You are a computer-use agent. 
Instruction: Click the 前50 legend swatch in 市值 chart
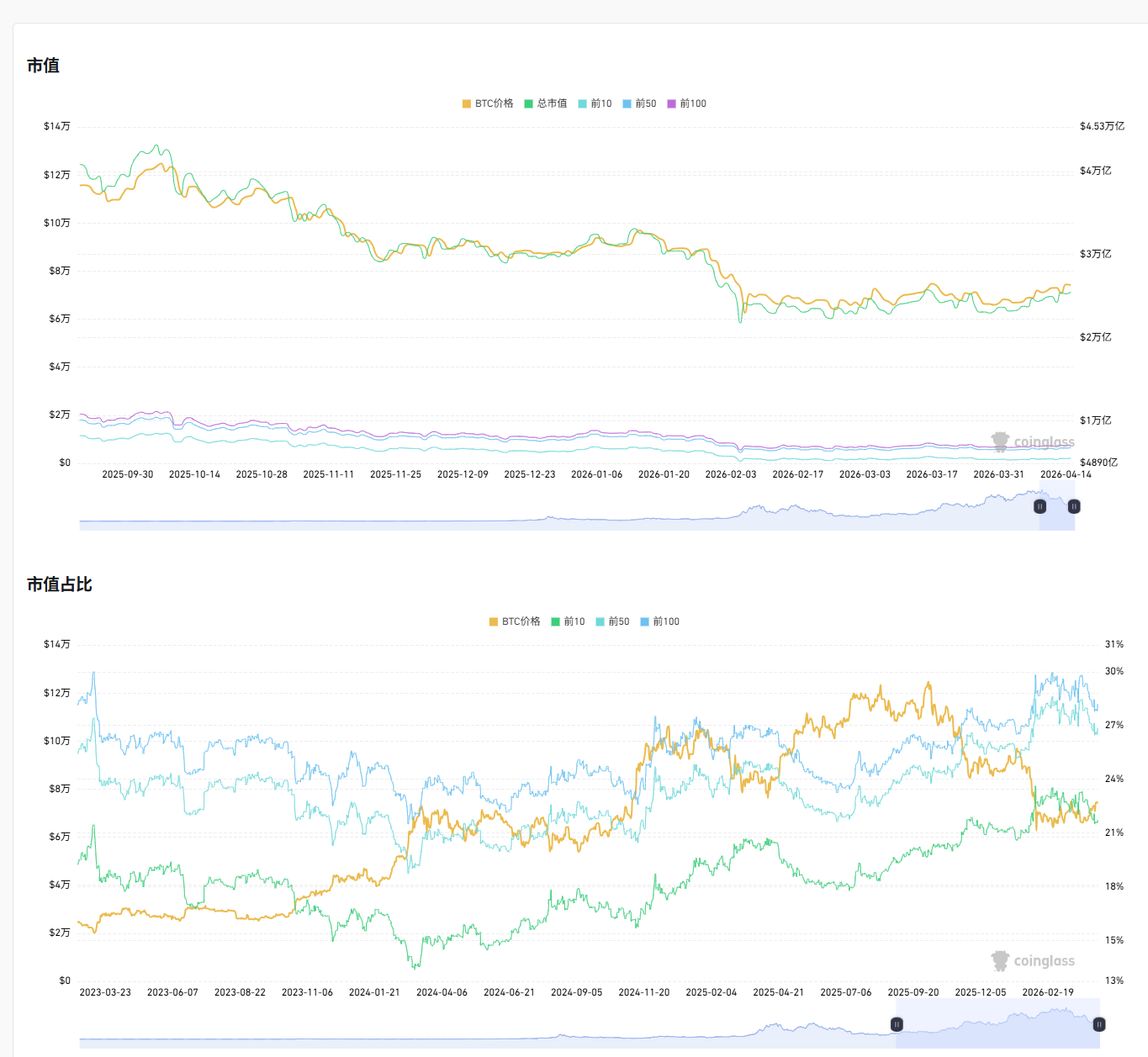pos(627,103)
